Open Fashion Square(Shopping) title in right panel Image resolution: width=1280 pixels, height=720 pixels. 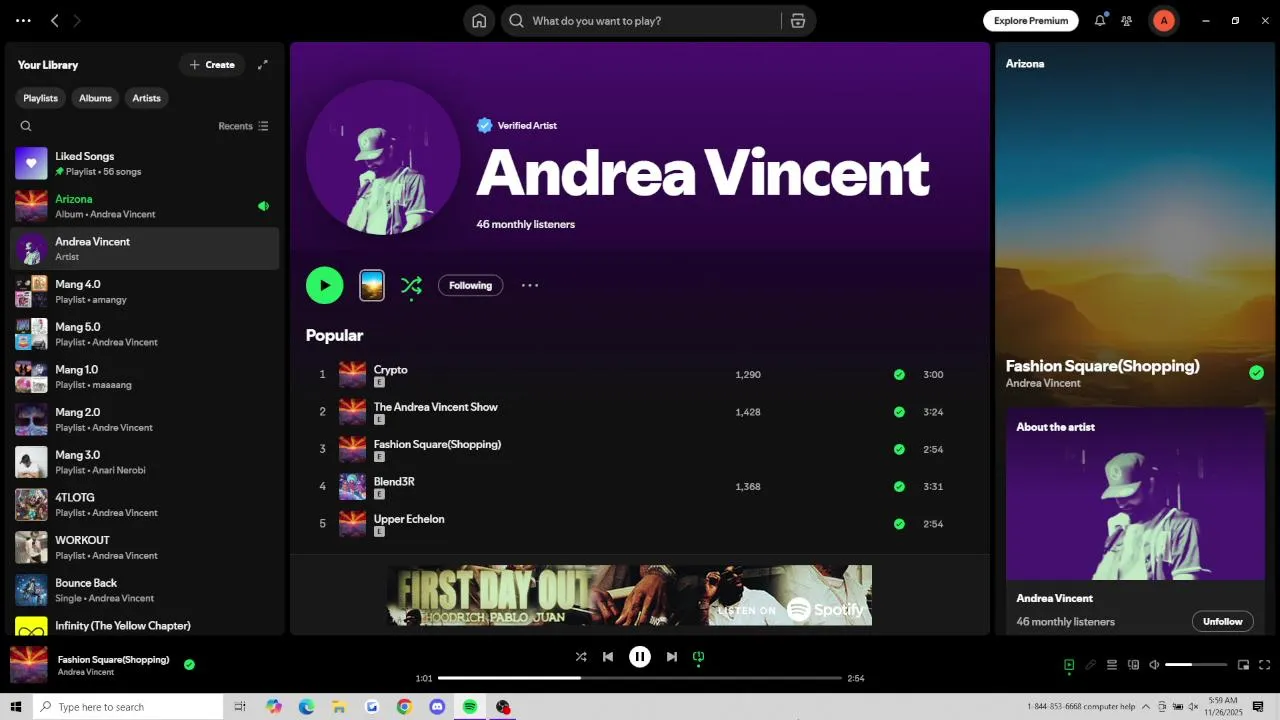tap(1102, 366)
